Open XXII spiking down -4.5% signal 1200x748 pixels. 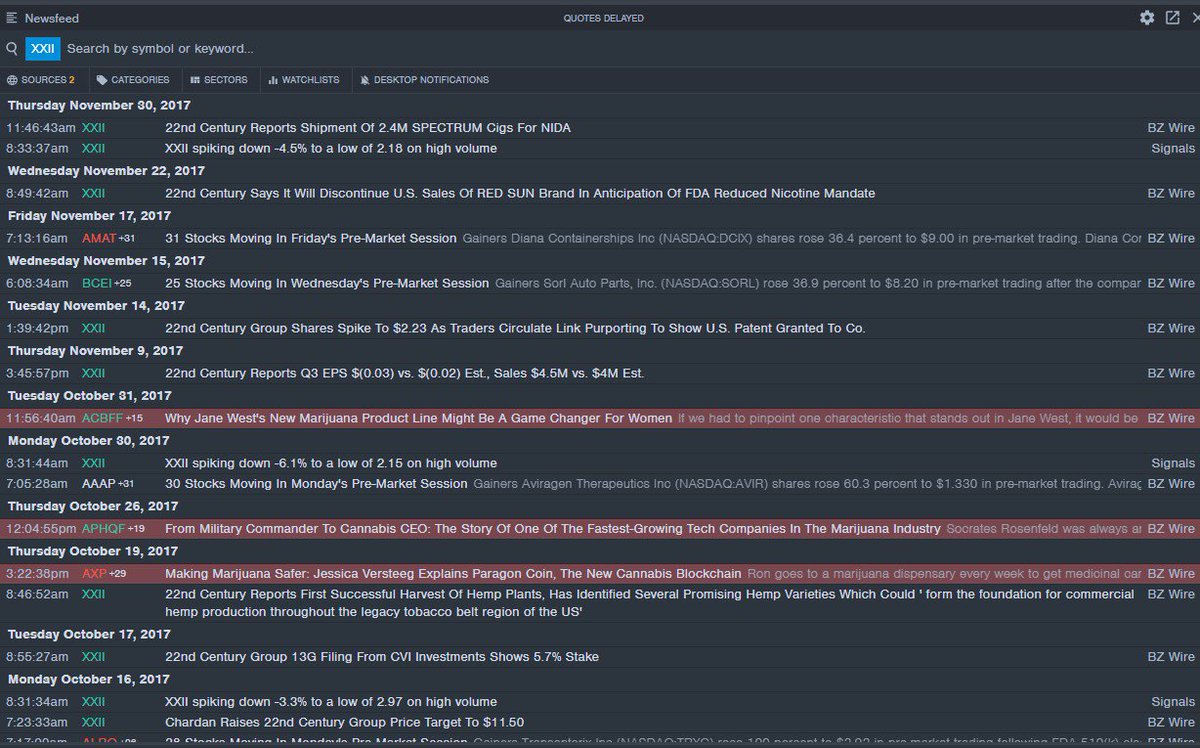pyautogui.click(x=331, y=148)
